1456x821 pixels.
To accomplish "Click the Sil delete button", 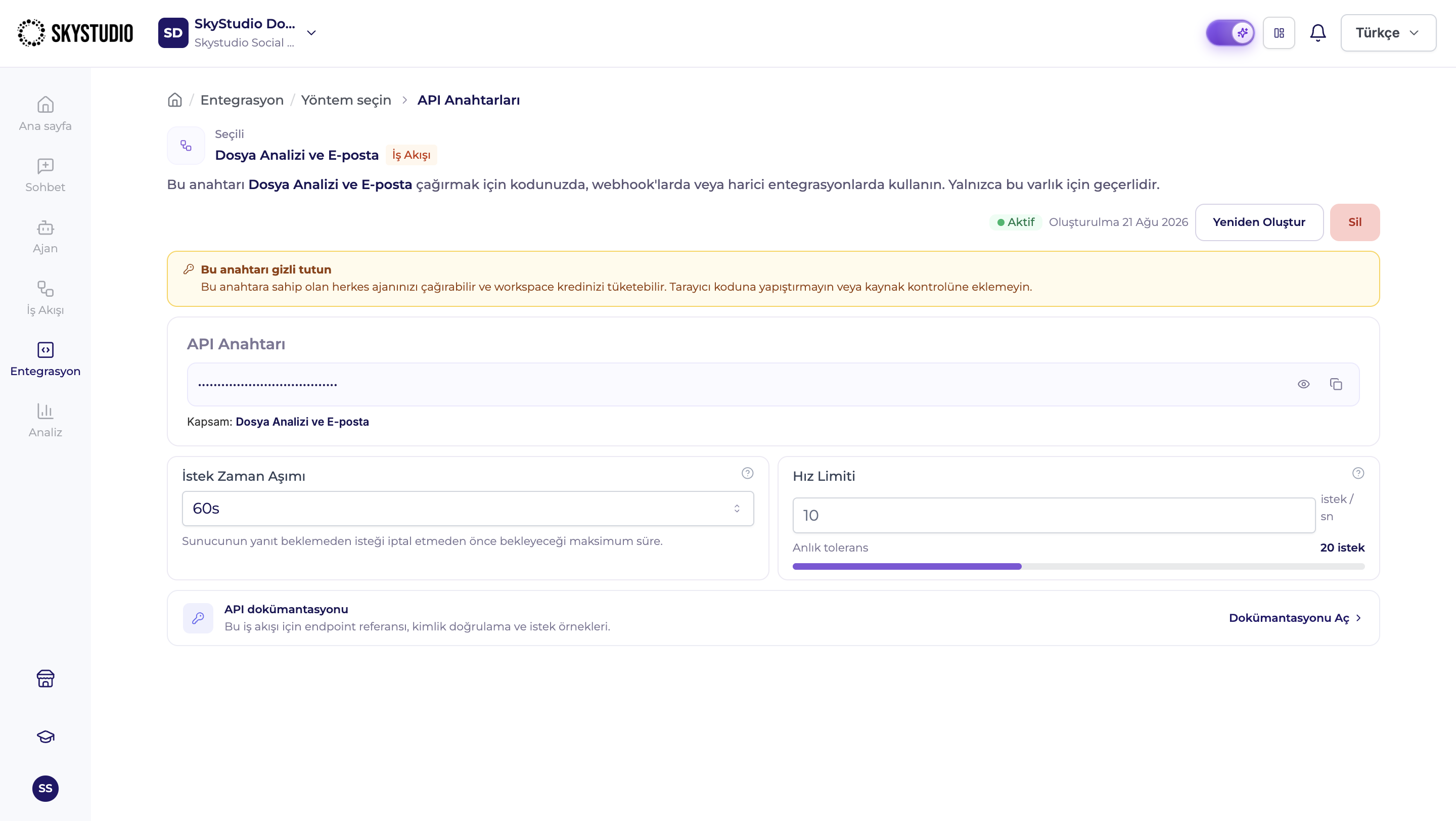I will (1355, 222).
